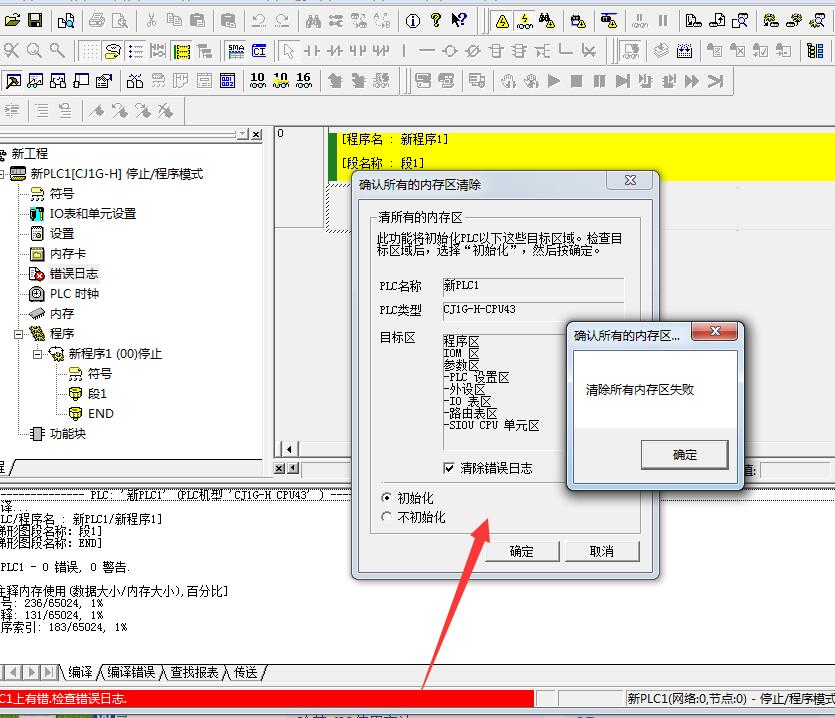Click the horizontal scrollbar left arrow
The height and width of the screenshot is (718, 835).
(x=288, y=449)
